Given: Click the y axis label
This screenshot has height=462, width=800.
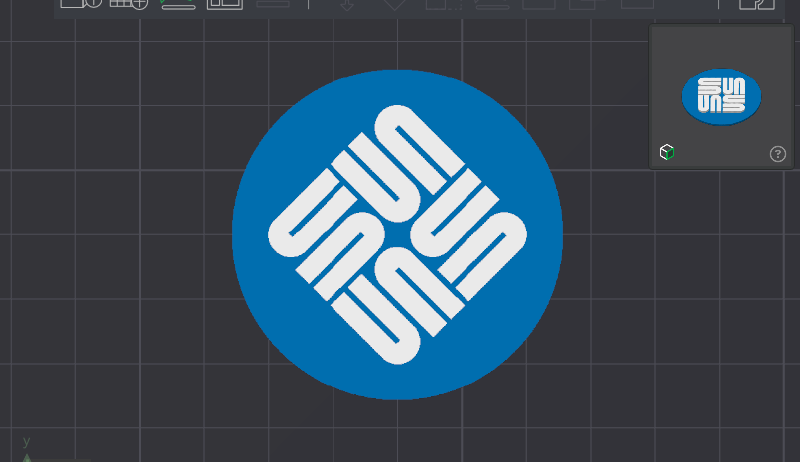Looking at the screenshot, I should point(27,441).
